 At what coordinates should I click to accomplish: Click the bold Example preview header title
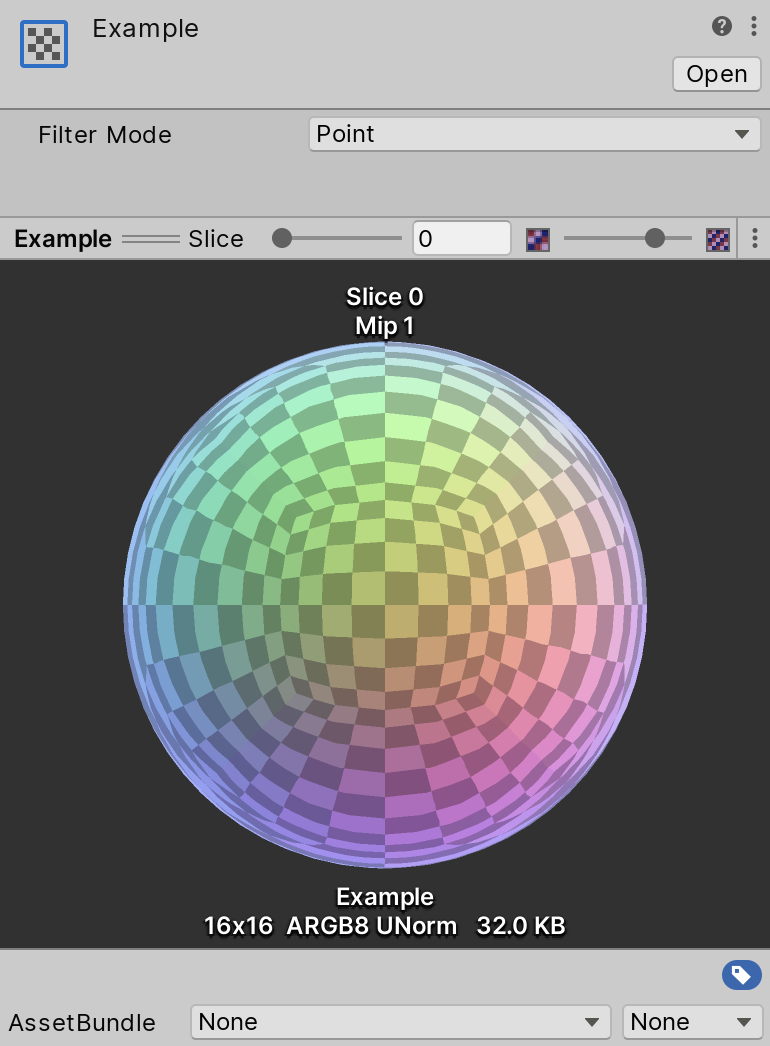click(x=63, y=239)
